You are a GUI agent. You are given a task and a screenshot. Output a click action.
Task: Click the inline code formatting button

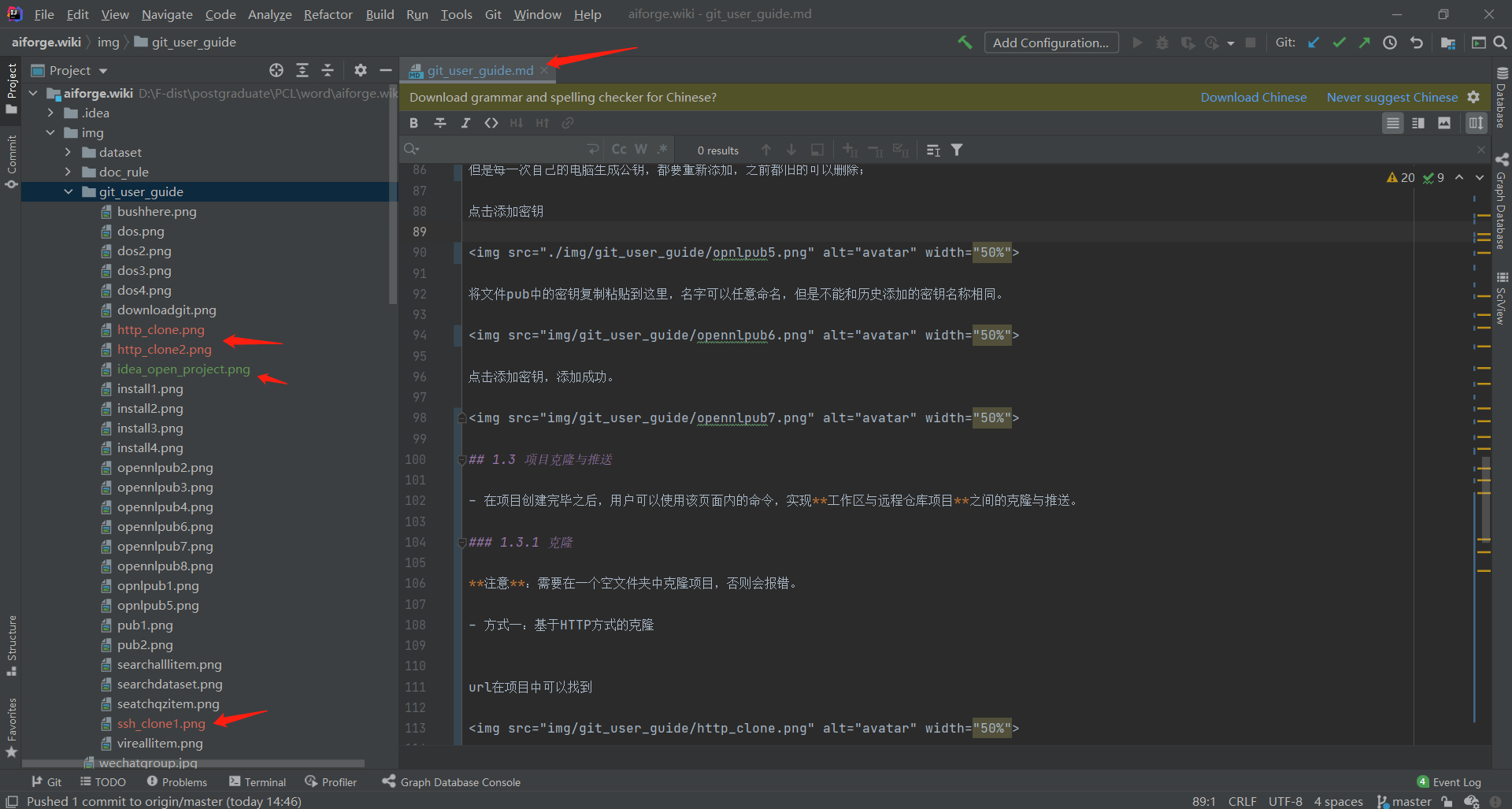click(491, 123)
